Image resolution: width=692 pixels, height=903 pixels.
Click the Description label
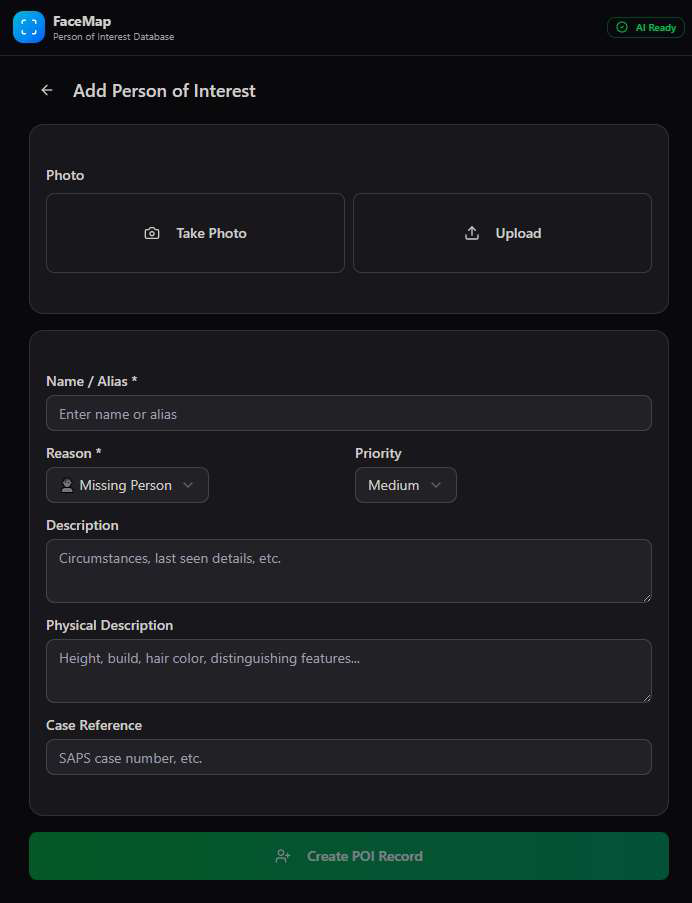[82, 525]
